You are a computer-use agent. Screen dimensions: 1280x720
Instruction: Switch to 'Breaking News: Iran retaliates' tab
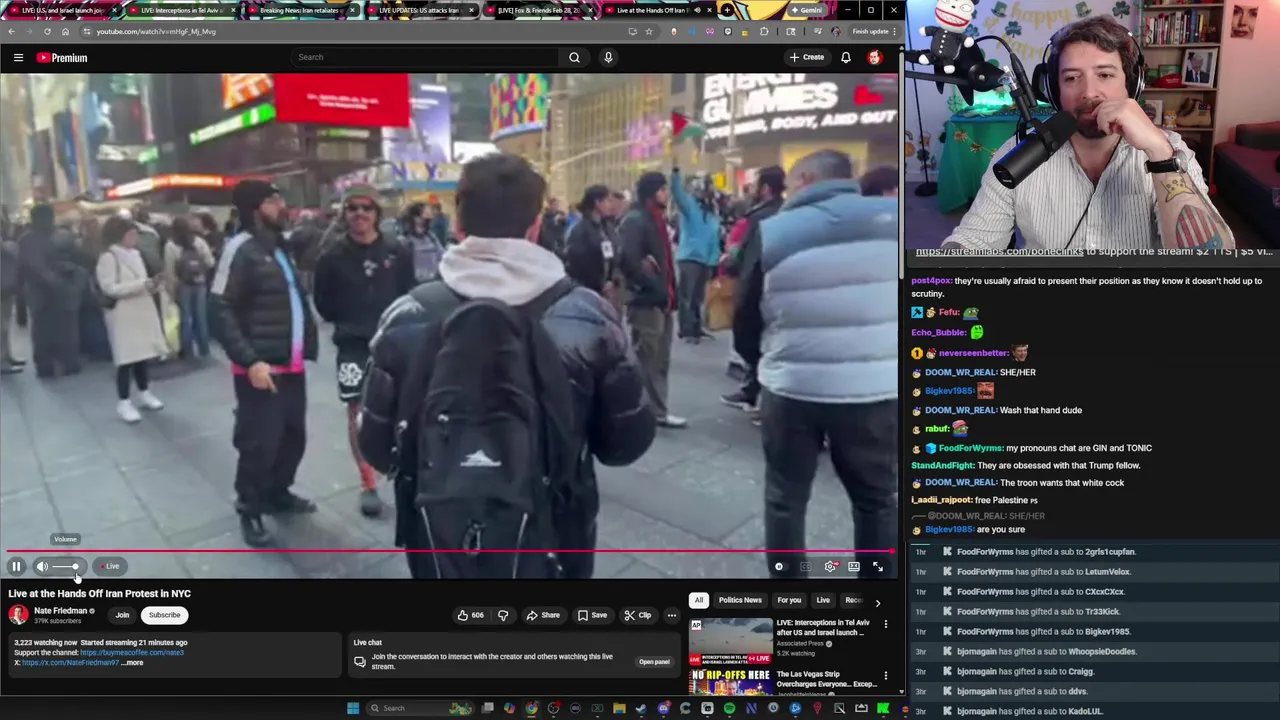click(300, 10)
